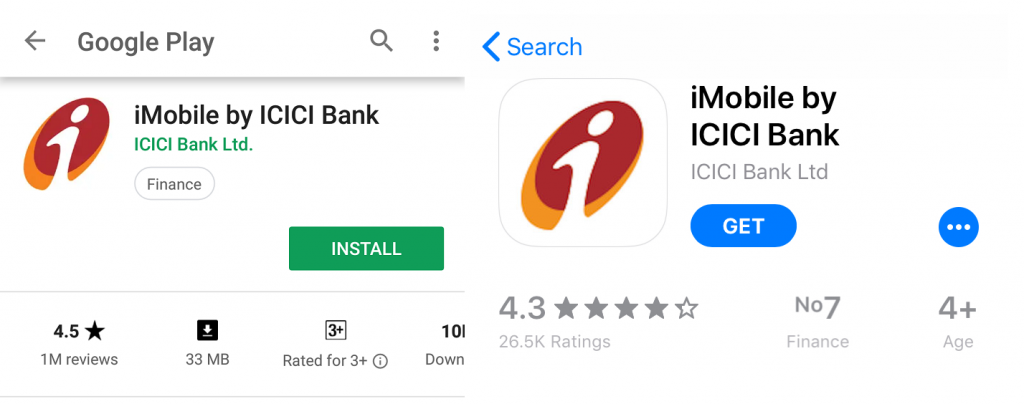Open the No7 Finance chart ranking

tap(818, 322)
